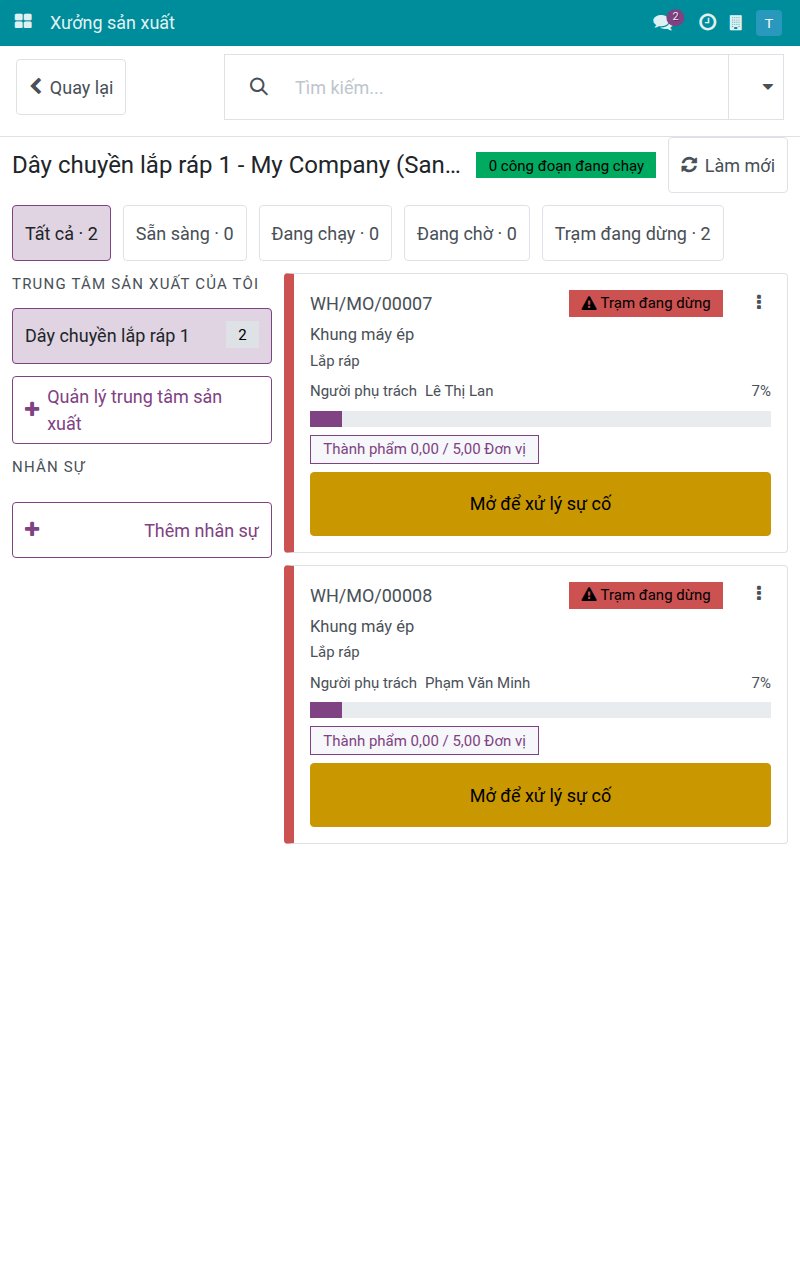Open the activities clock icon
The height and width of the screenshot is (1280, 800).
pos(707,22)
